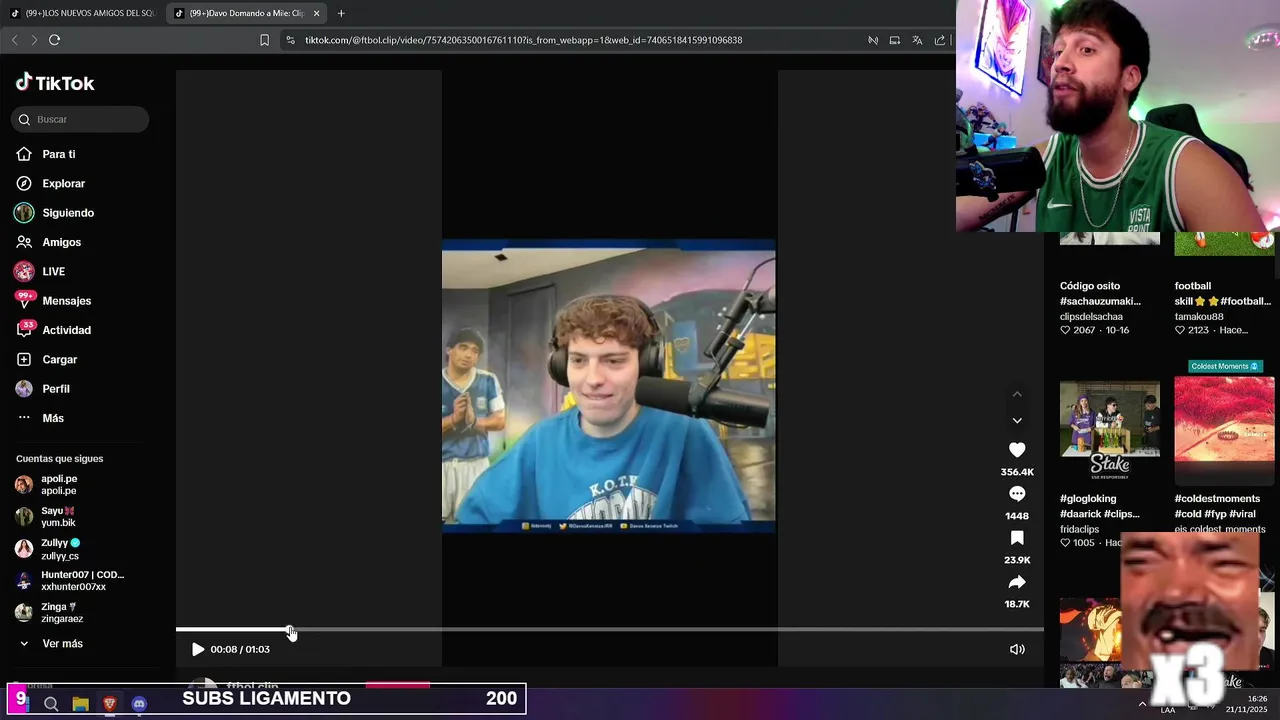Viewport: 1280px width, 720px height.
Task: Like the video with the heart icon
Action: 1017,450
